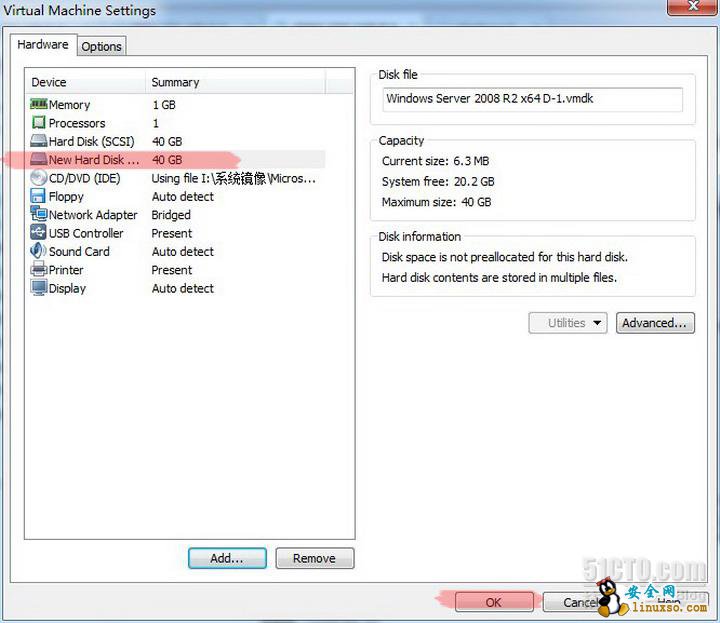Select the Memory device icon
720x623 pixels.
coord(39,105)
